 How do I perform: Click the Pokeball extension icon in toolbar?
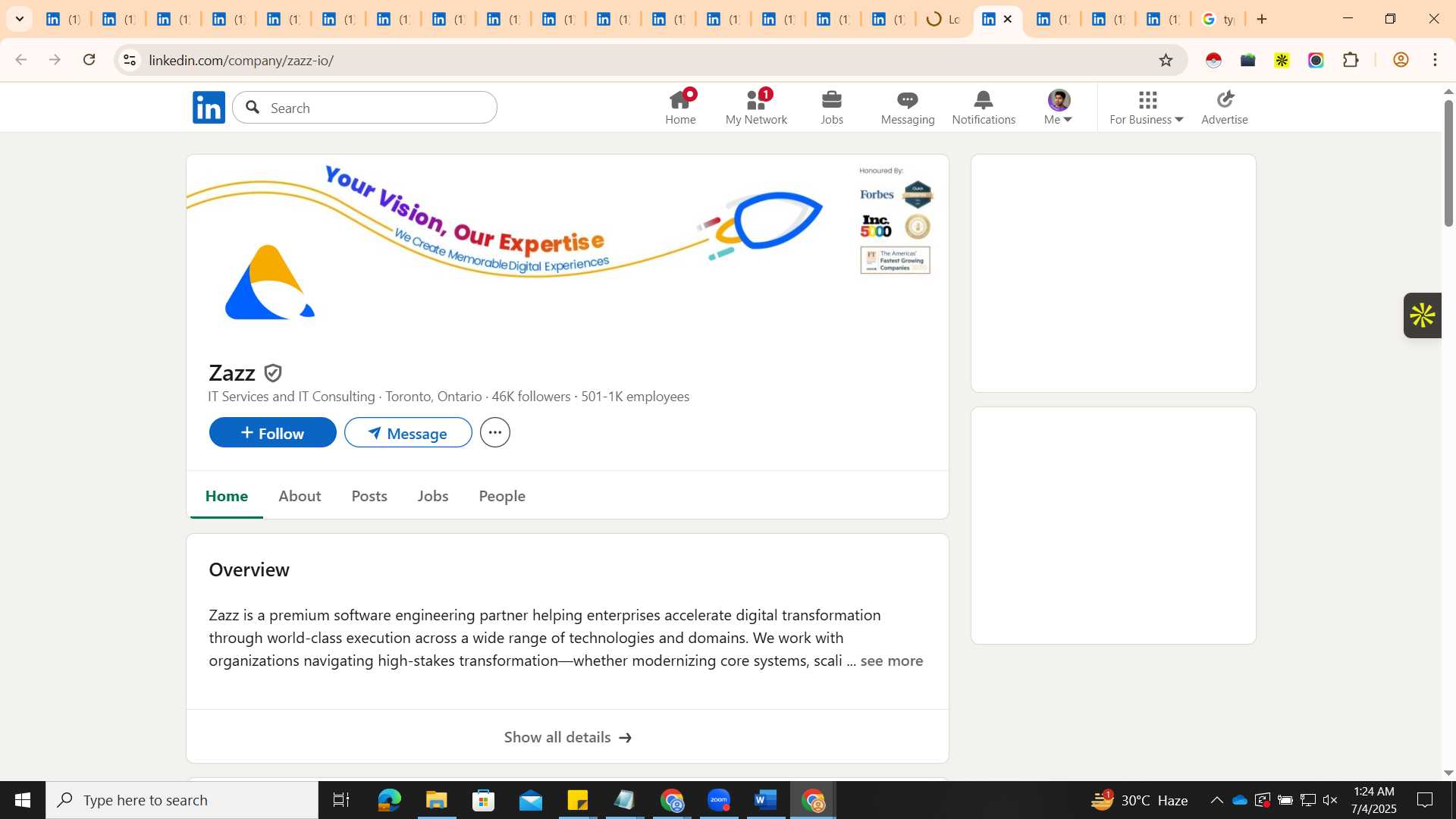(1213, 60)
